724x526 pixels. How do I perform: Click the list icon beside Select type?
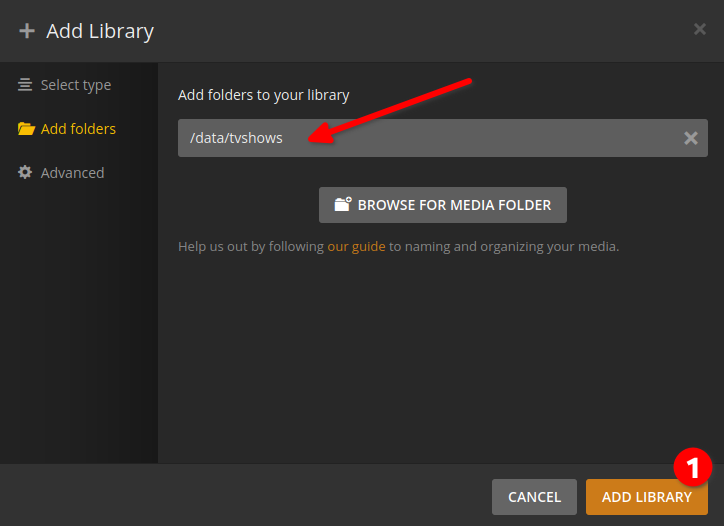(x=25, y=85)
